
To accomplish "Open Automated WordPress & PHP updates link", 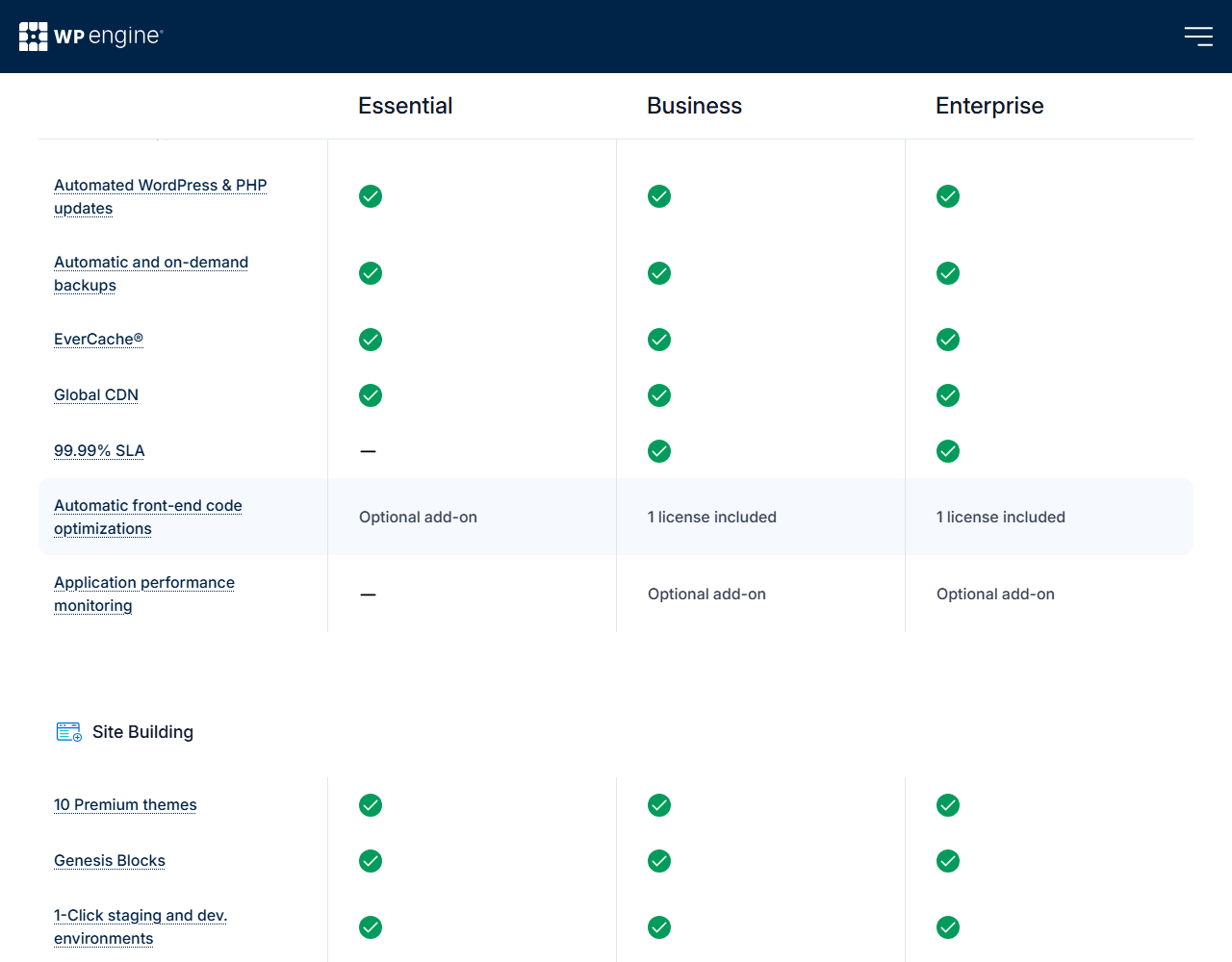I will tap(161, 196).
